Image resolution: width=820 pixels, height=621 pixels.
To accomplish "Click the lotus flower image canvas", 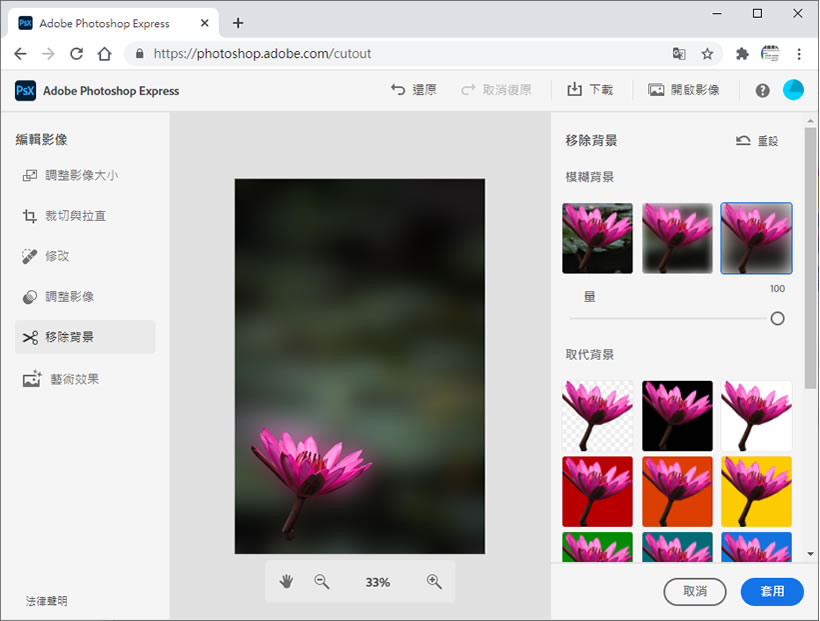I will point(360,366).
